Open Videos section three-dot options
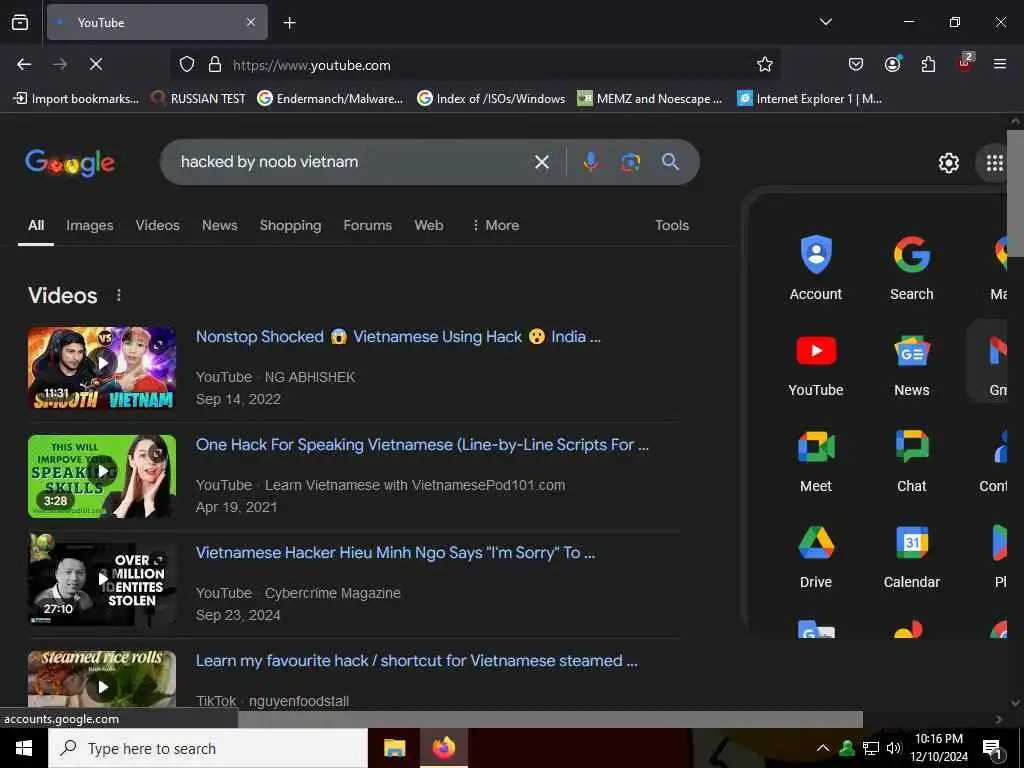The width and height of the screenshot is (1024, 768). click(118, 295)
